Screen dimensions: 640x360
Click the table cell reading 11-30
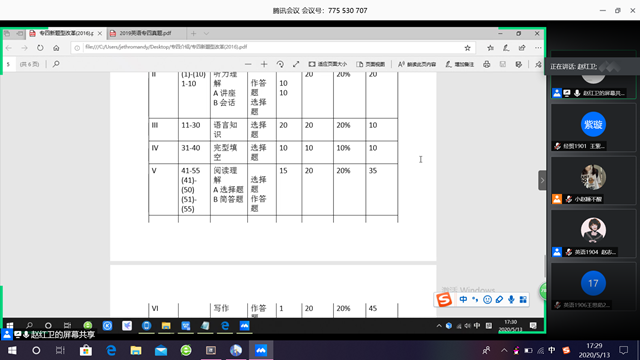coord(194,130)
